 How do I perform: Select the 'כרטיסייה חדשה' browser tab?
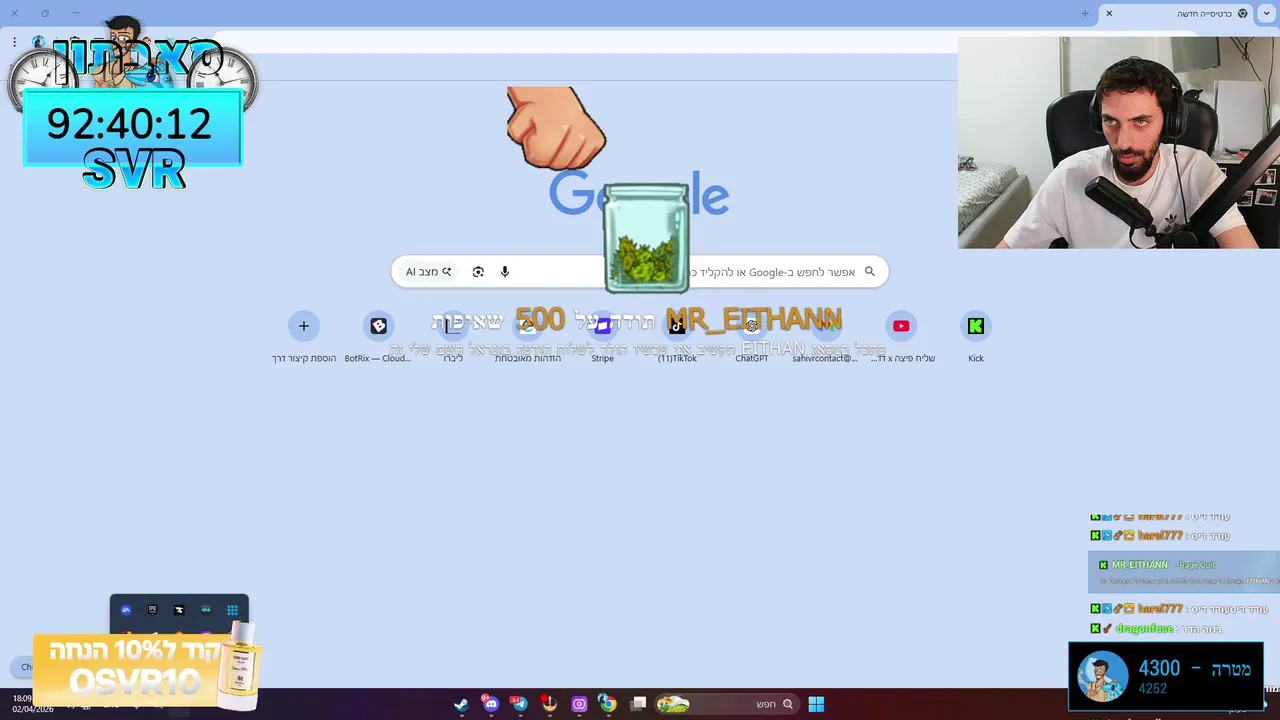[x=1177, y=13]
